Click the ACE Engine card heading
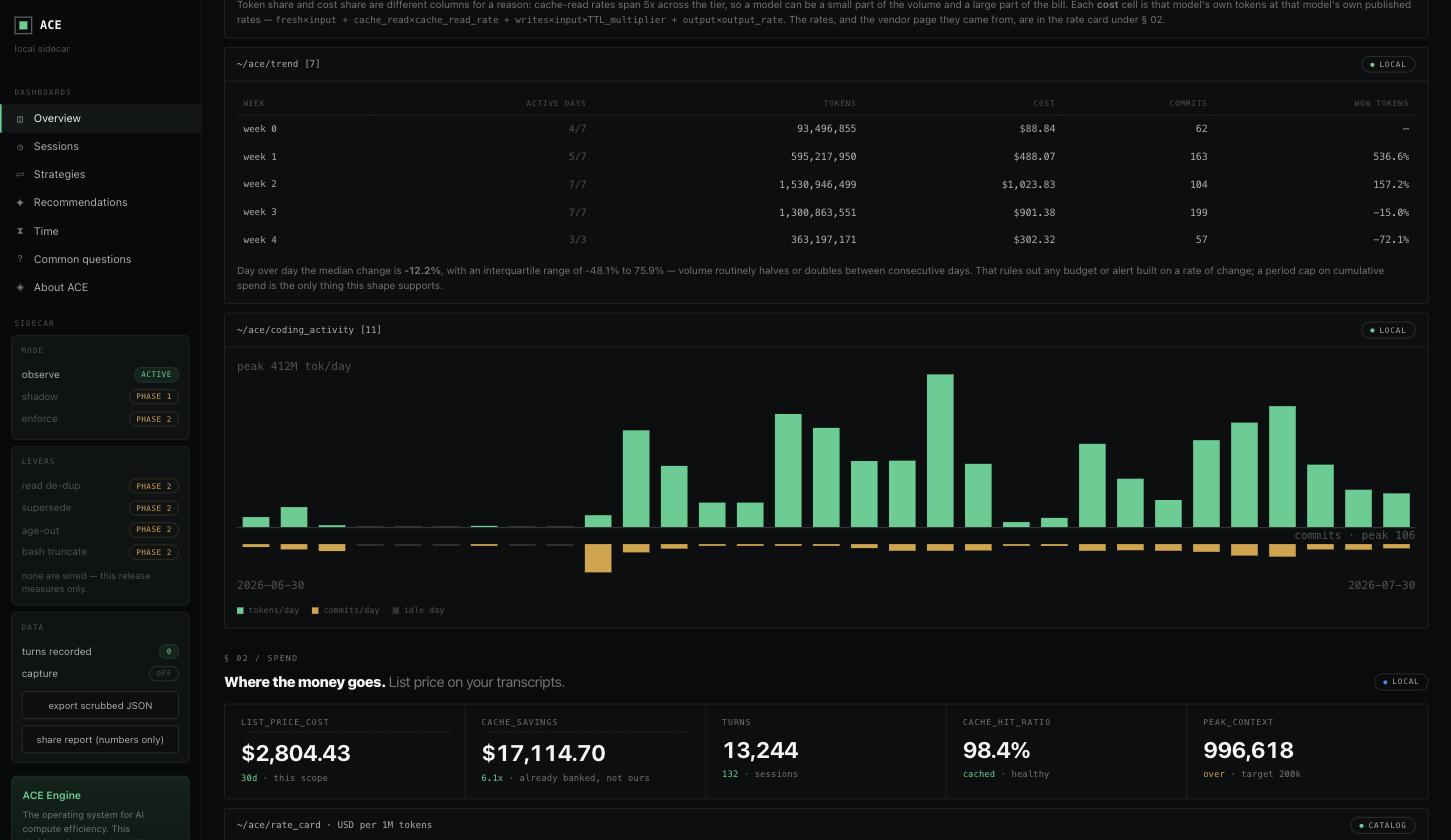Screen dimensions: 1451x840 (x=52, y=796)
